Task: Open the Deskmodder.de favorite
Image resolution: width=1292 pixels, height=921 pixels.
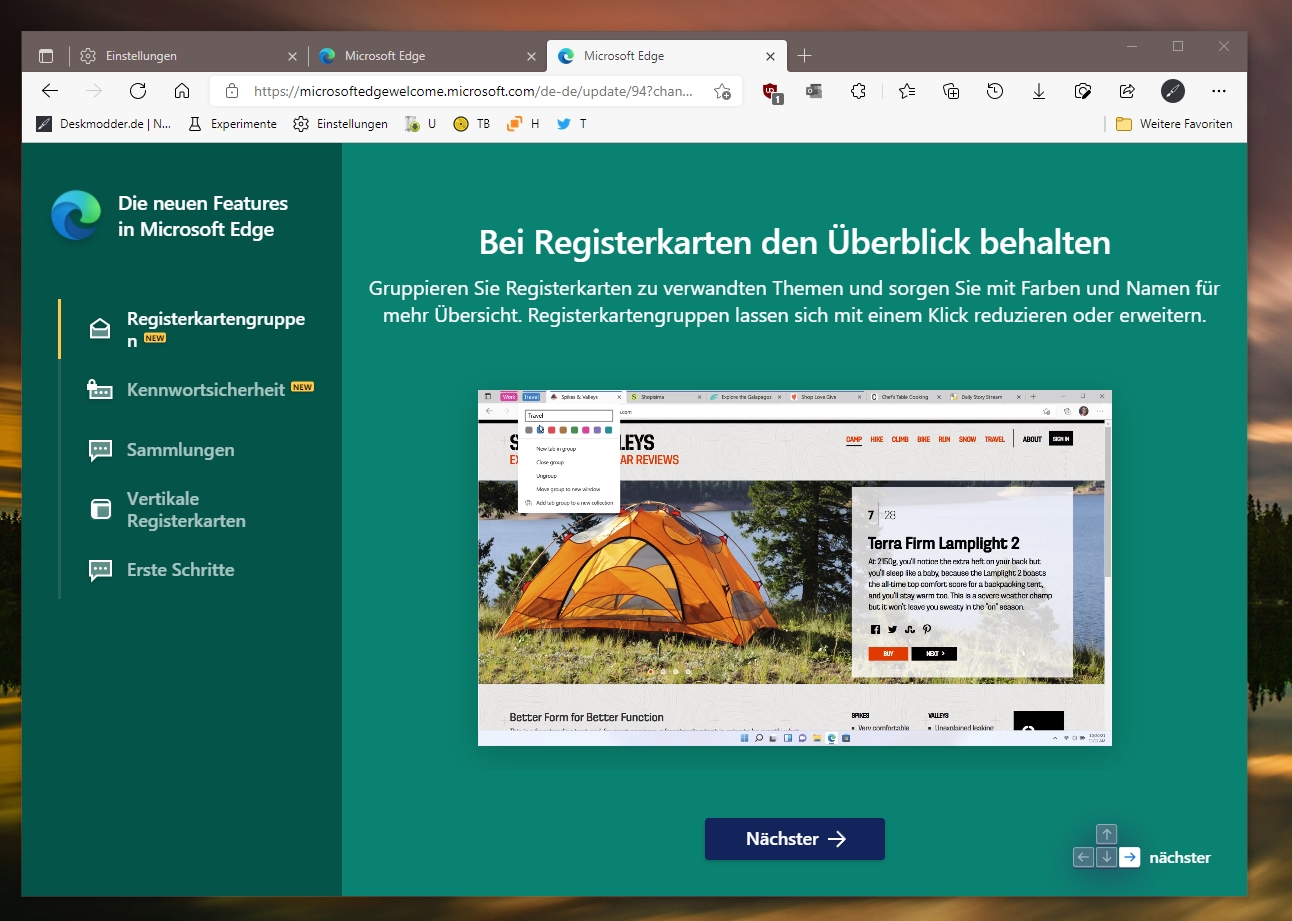Action: [104, 124]
